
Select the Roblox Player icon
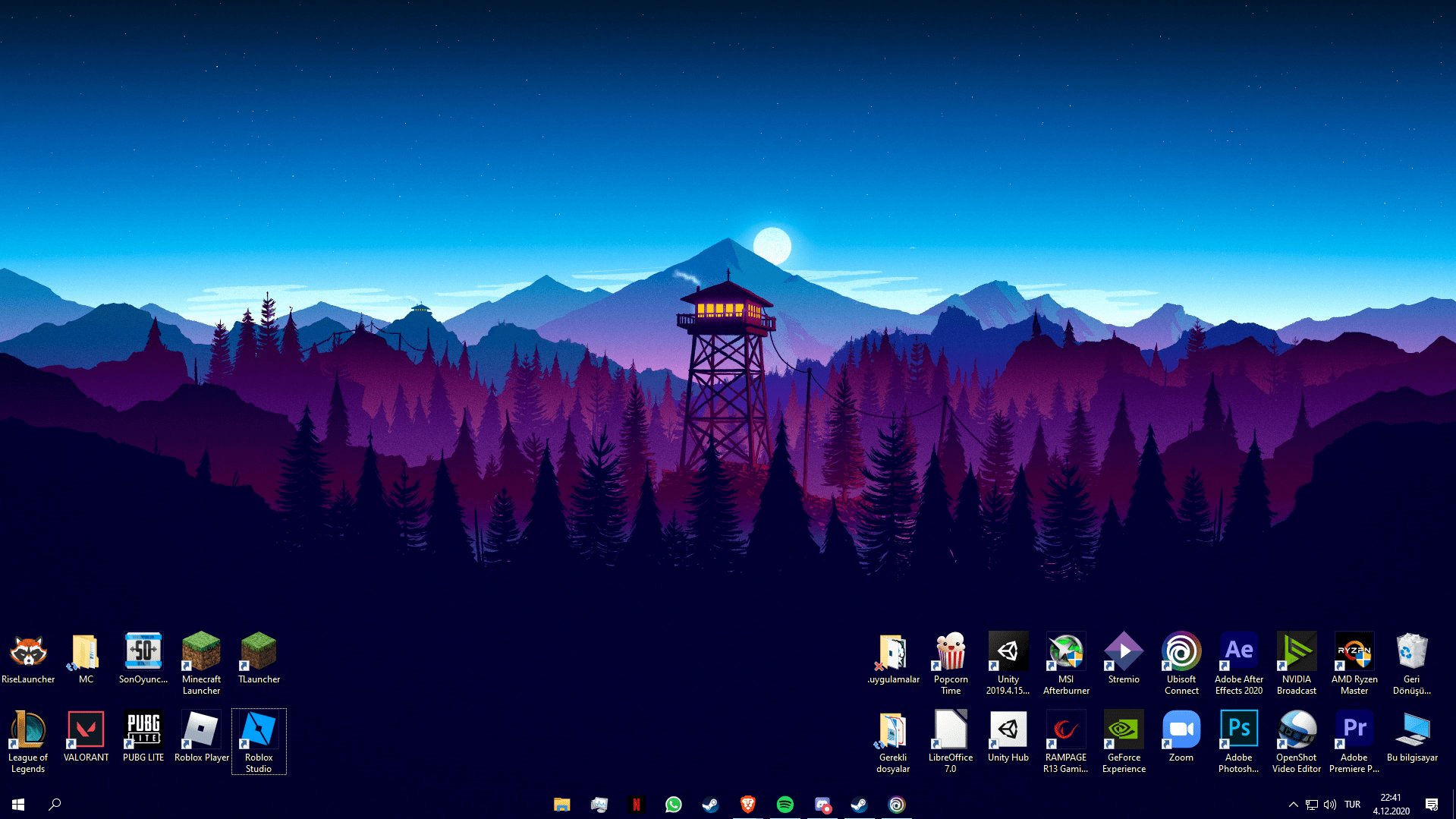pyautogui.click(x=201, y=736)
